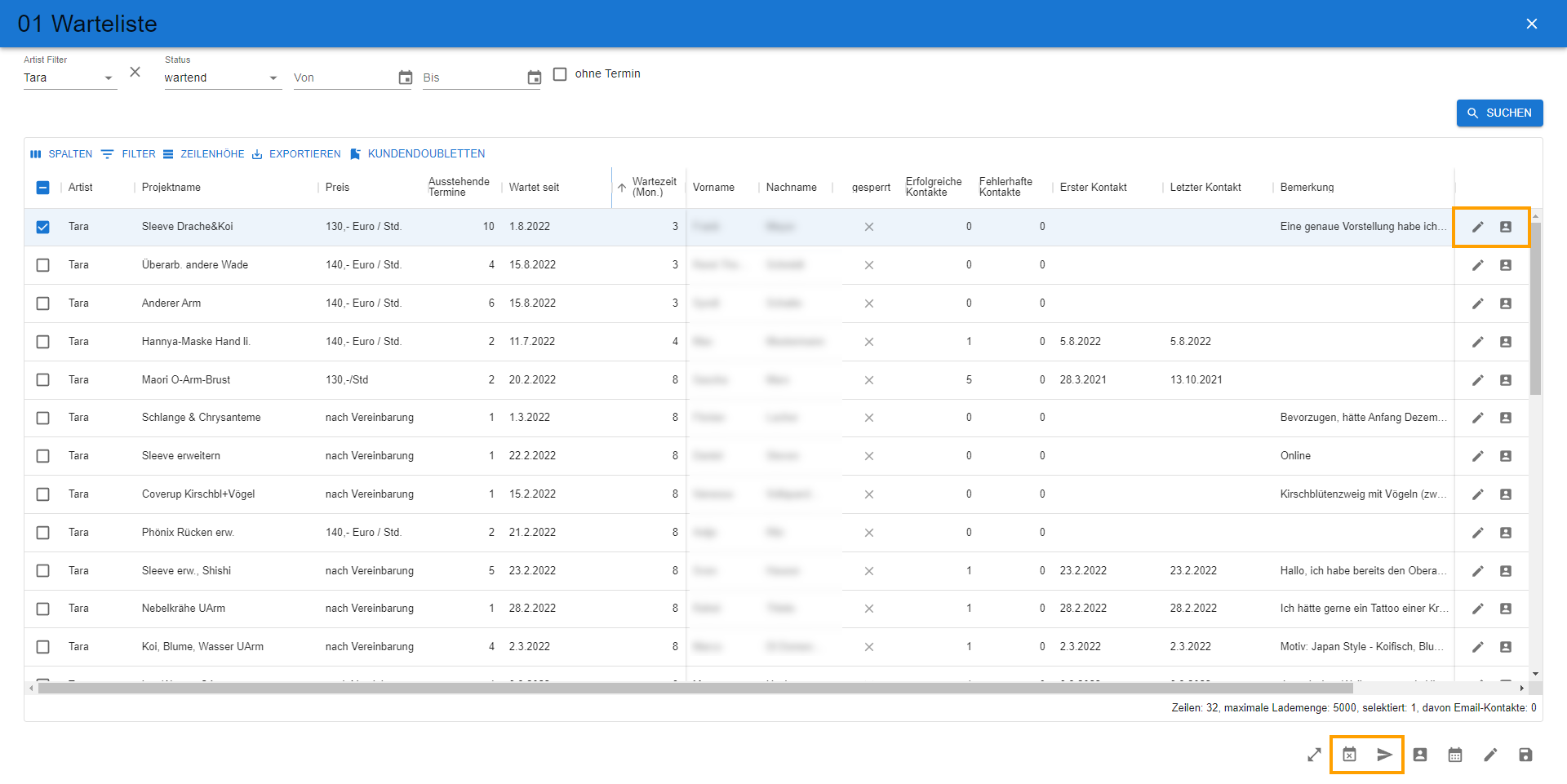Screen dimensions: 1567x784
Task: Edit the Coverup Kirschbl+Vögel entry
Action: (x=1477, y=494)
